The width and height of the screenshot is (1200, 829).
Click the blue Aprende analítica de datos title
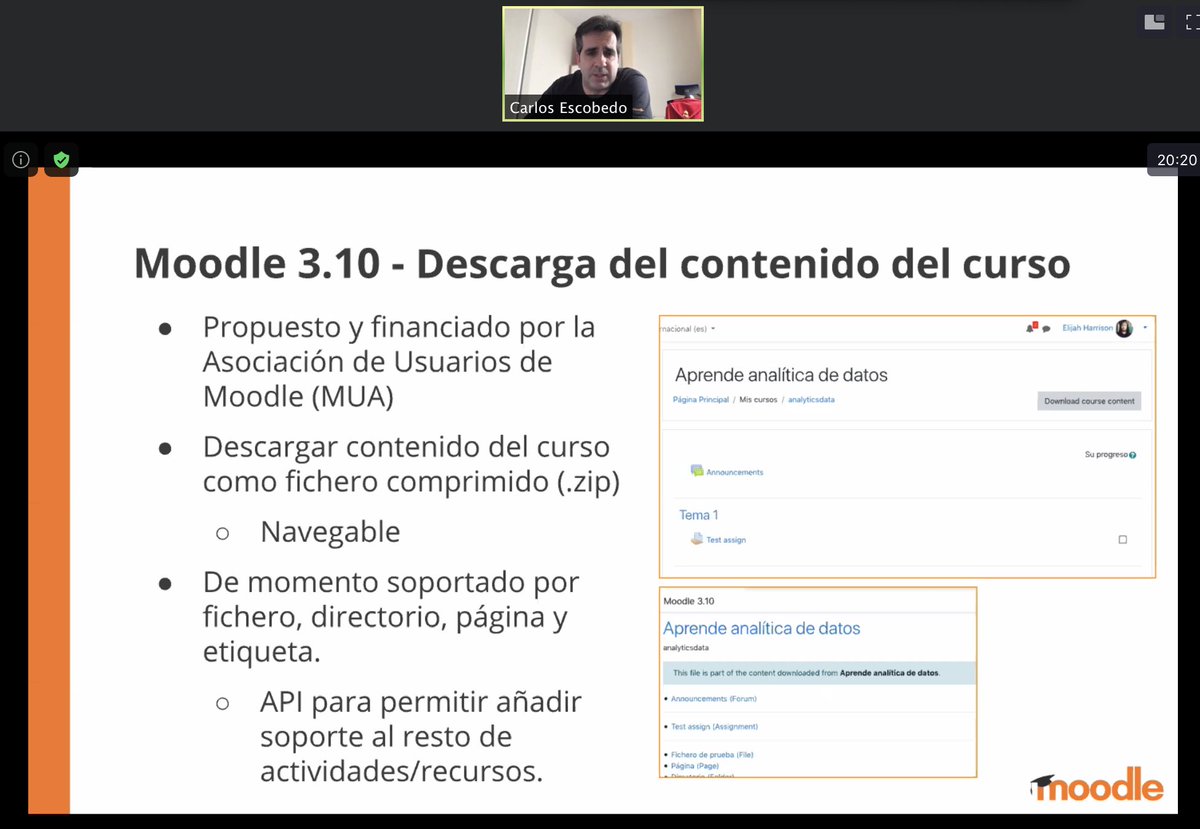click(x=762, y=628)
